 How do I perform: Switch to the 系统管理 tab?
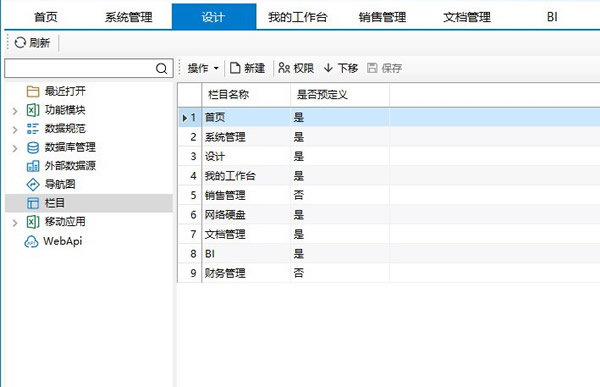pyautogui.click(x=129, y=17)
